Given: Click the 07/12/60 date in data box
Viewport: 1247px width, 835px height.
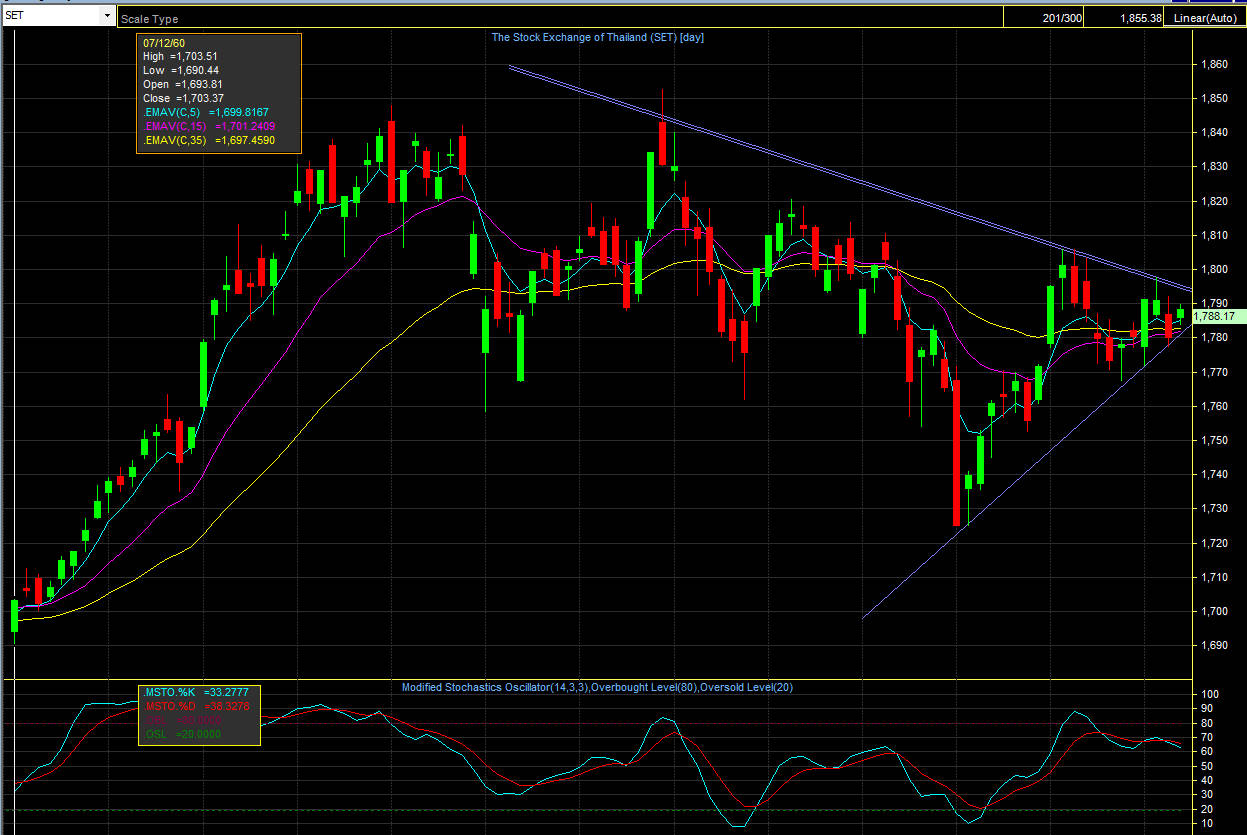Looking at the screenshot, I should pos(164,43).
